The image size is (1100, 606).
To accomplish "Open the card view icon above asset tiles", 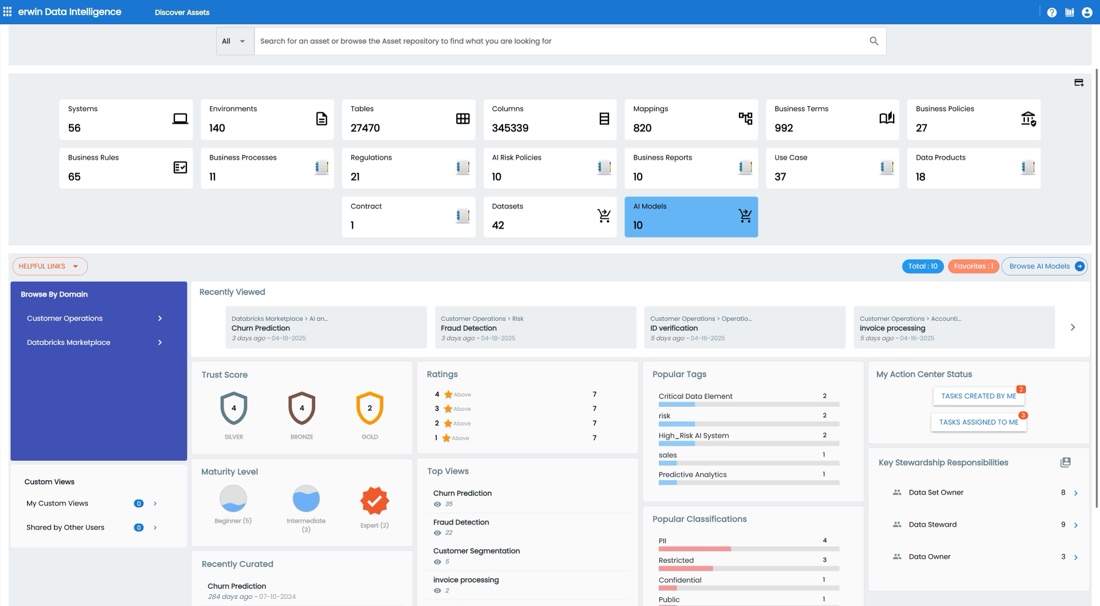I will point(1078,83).
